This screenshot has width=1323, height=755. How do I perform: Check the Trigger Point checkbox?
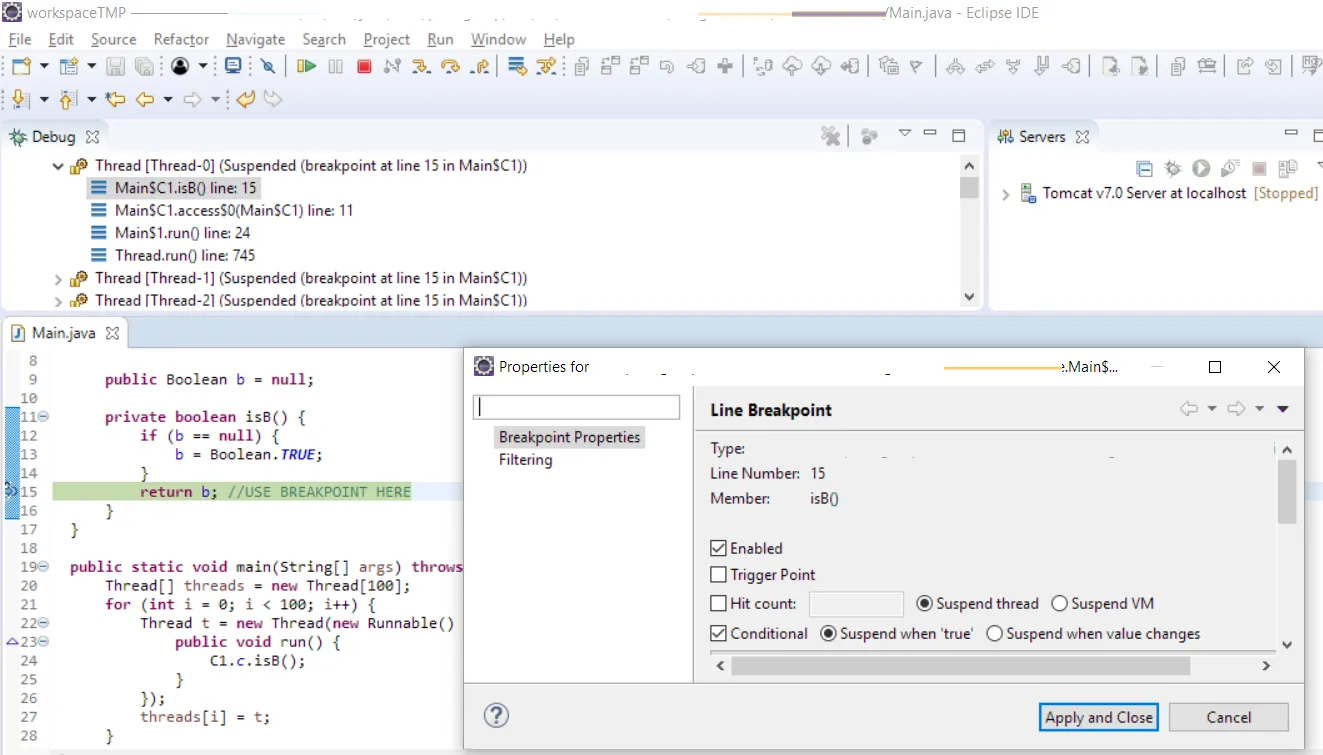click(718, 575)
